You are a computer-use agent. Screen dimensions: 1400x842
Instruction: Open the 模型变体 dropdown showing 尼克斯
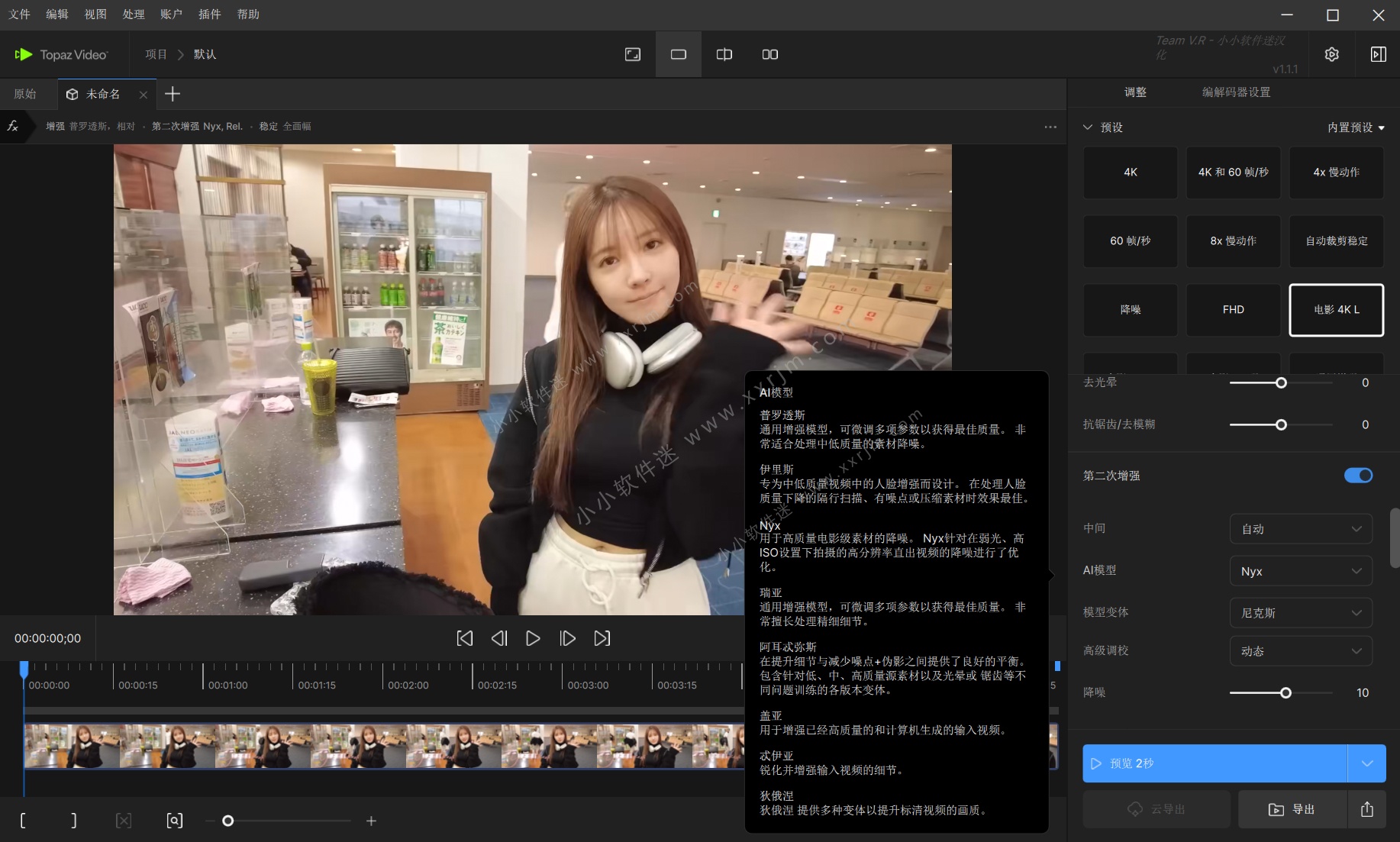1301,612
